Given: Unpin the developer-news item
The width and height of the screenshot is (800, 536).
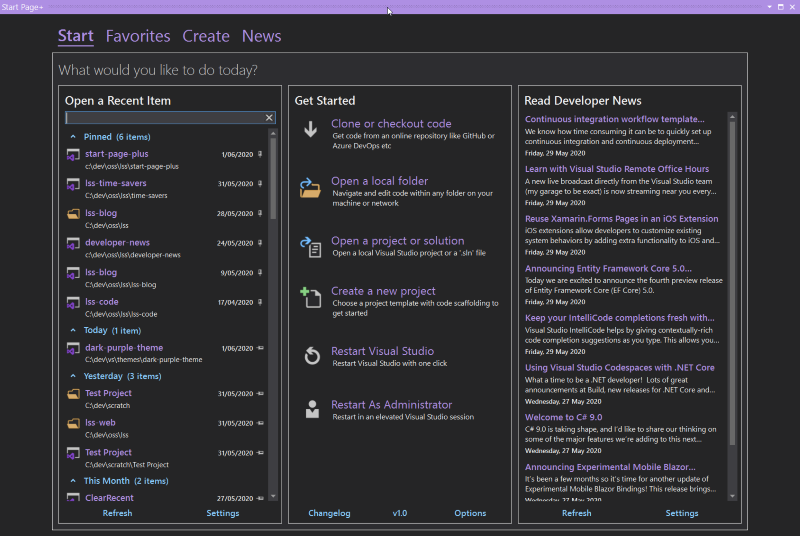Looking at the screenshot, I should point(260,243).
